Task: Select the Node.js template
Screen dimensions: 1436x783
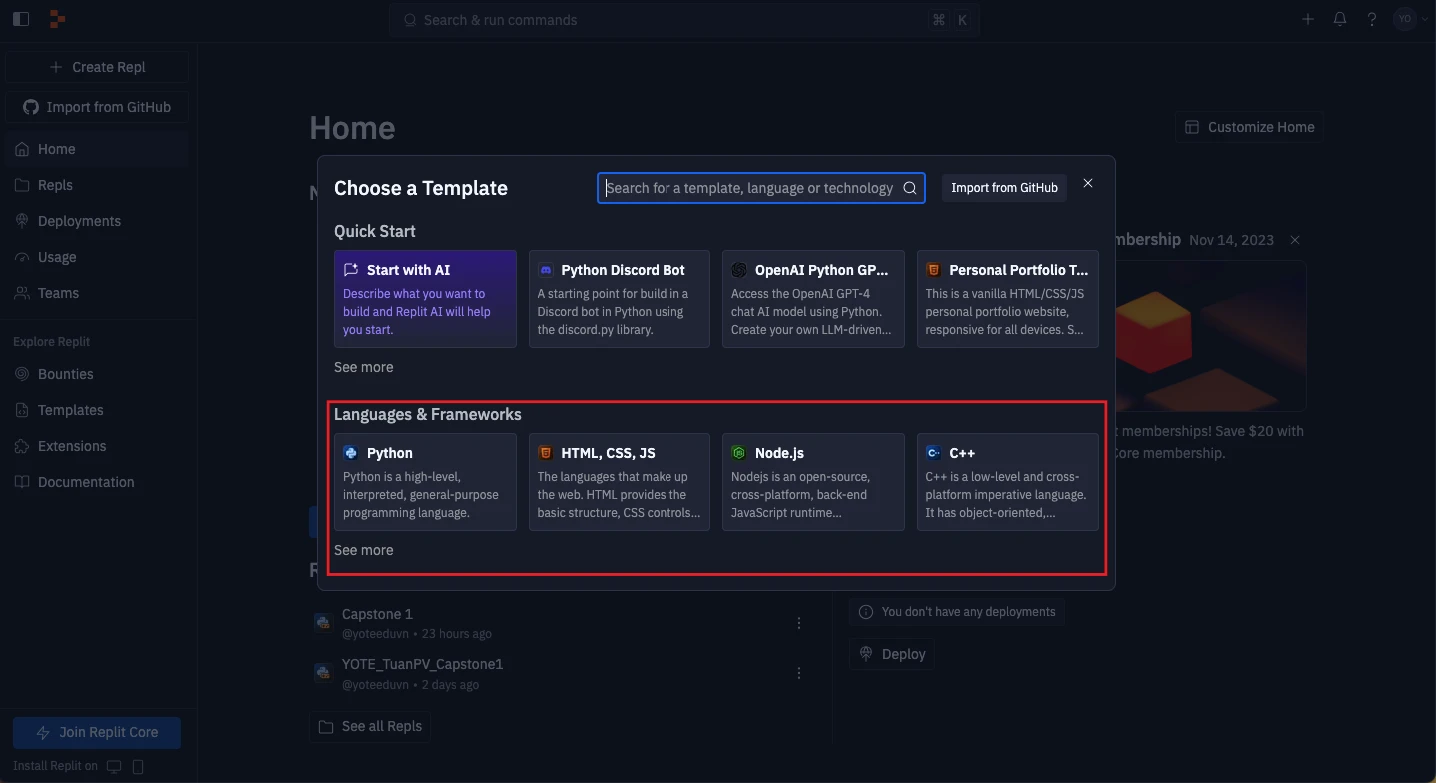Action: coord(813,482)
